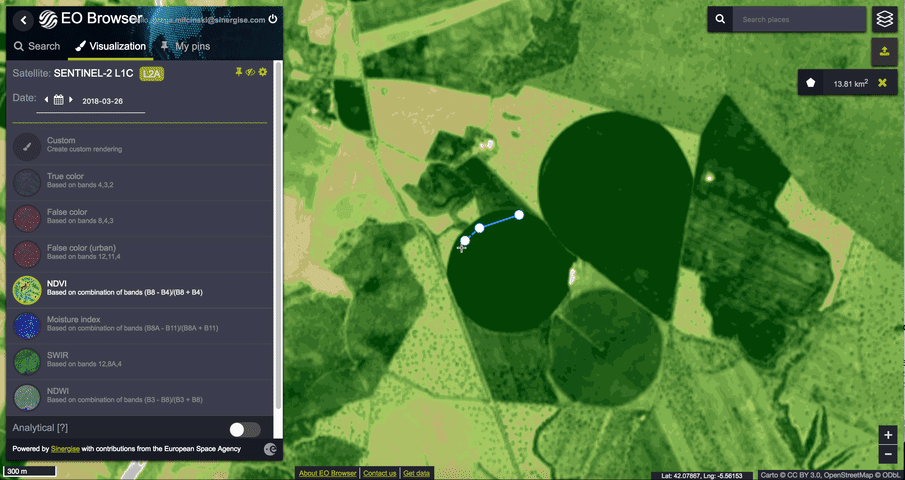Image resolution: width=905 pixels, height=480 pixels.
Task: Remove the drawn area with yellow X
Action: 882,83
